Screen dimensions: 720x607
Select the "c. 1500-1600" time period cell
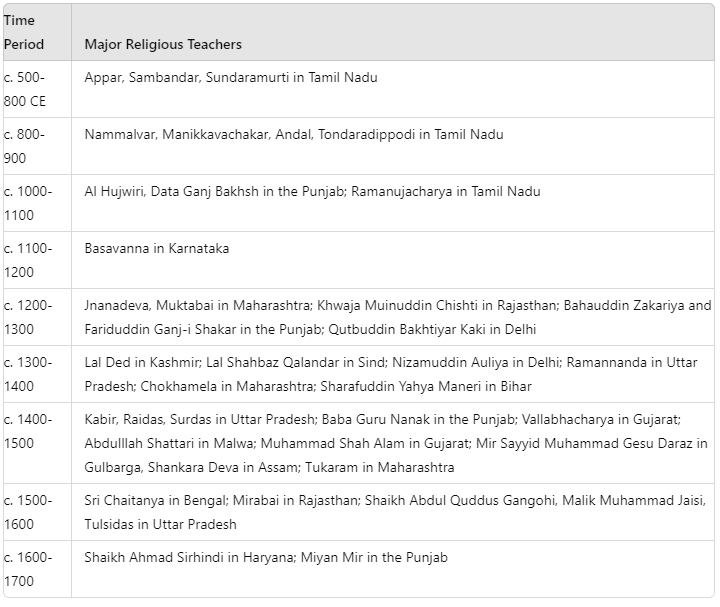(x=28, y=512)
